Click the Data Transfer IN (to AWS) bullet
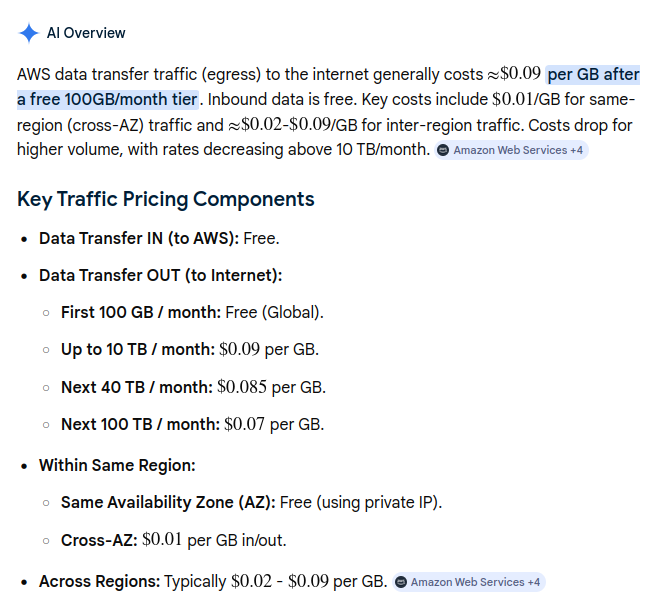Screen dimensions: 659x611 159,238
